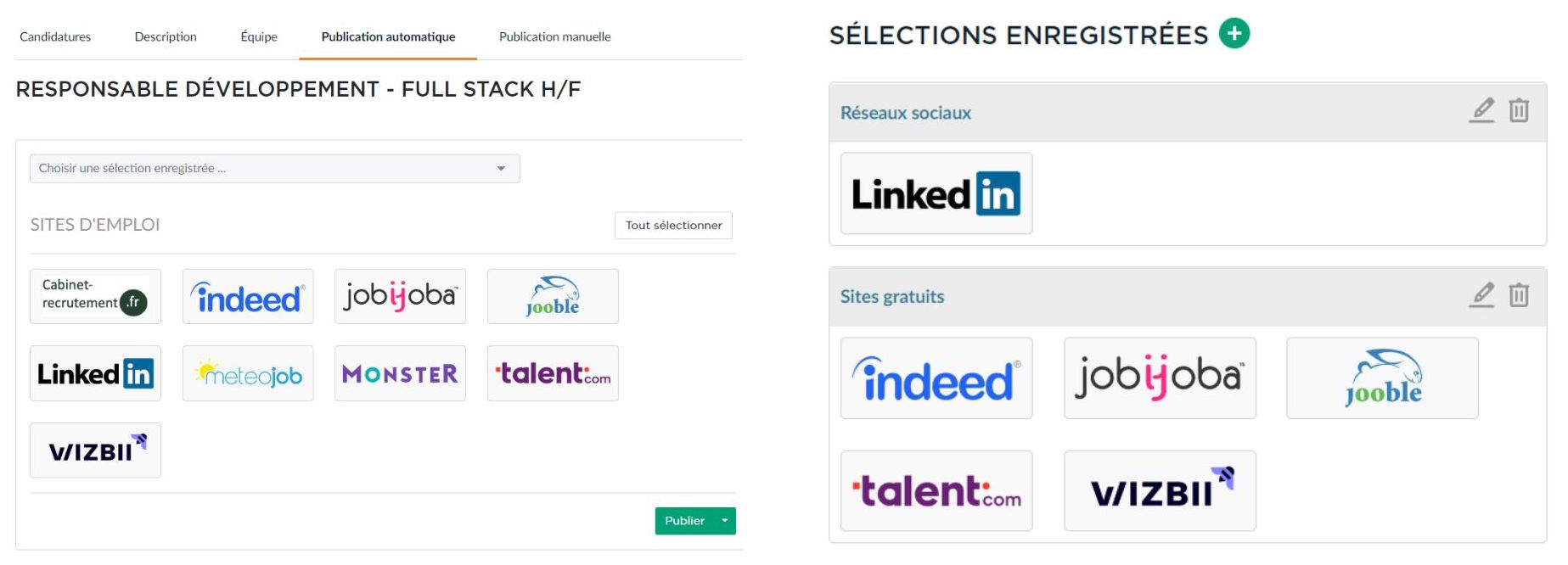Open the Publication manuelle tab

[x=554, y=36]
